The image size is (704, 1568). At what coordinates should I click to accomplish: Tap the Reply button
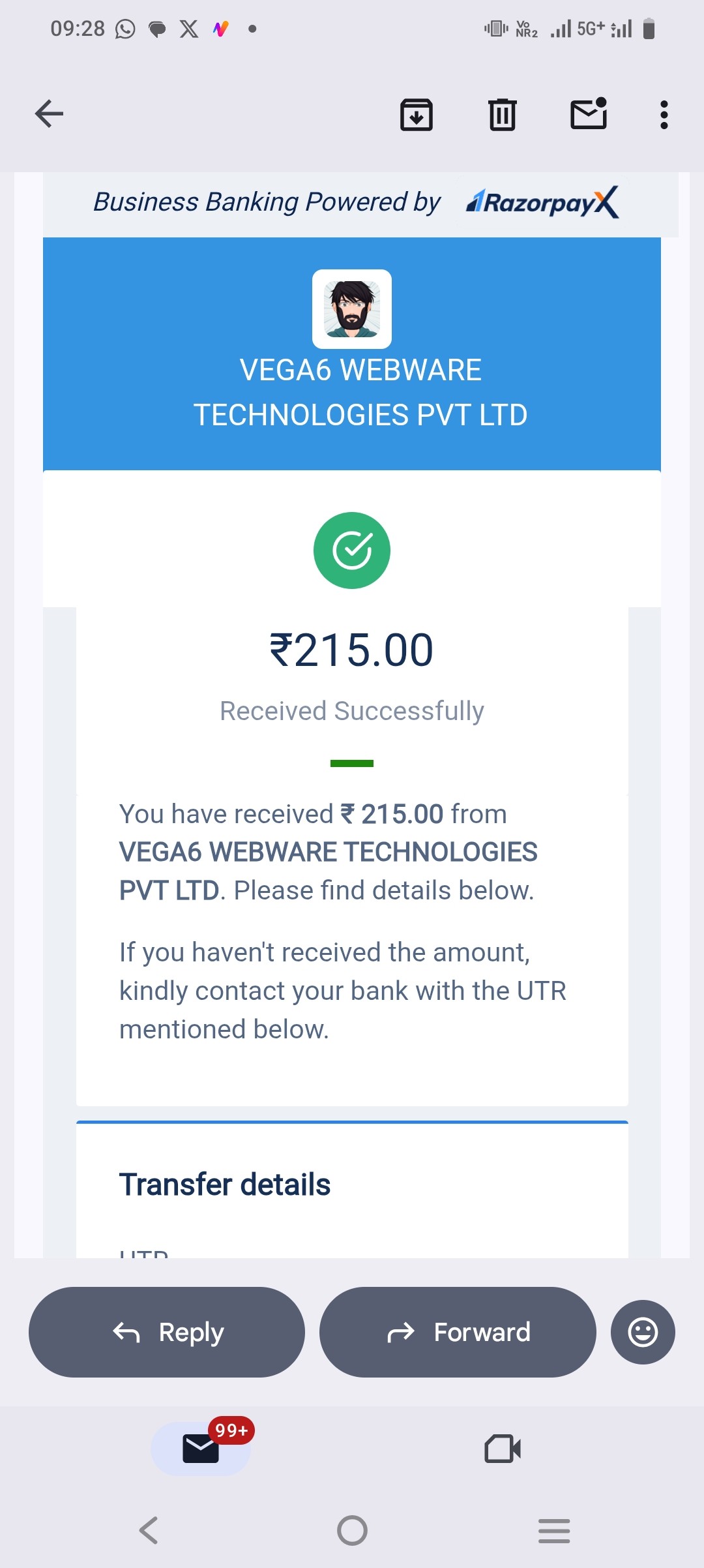(167, 1332)
